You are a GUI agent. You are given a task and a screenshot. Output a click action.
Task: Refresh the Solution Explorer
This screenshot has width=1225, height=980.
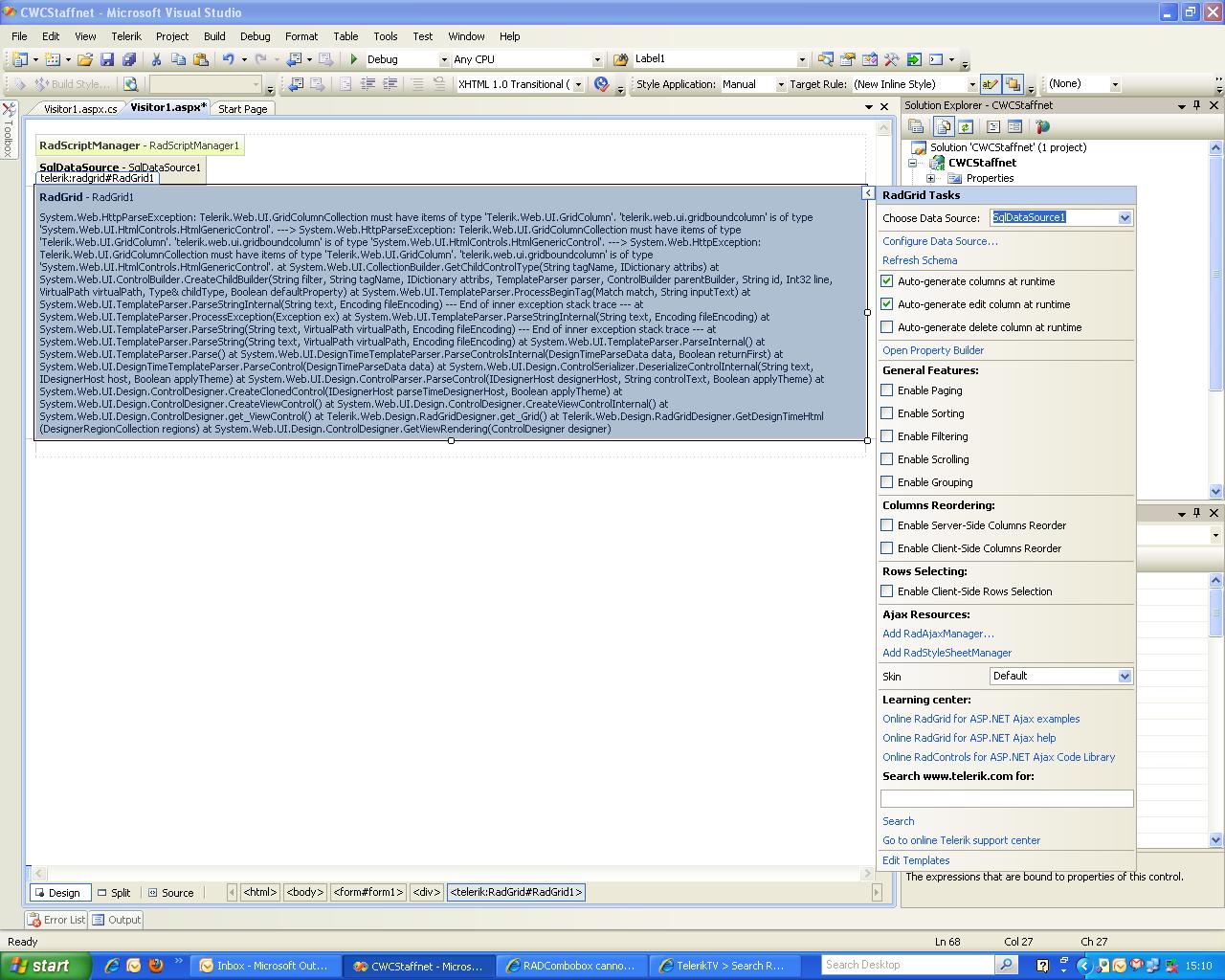966,126
